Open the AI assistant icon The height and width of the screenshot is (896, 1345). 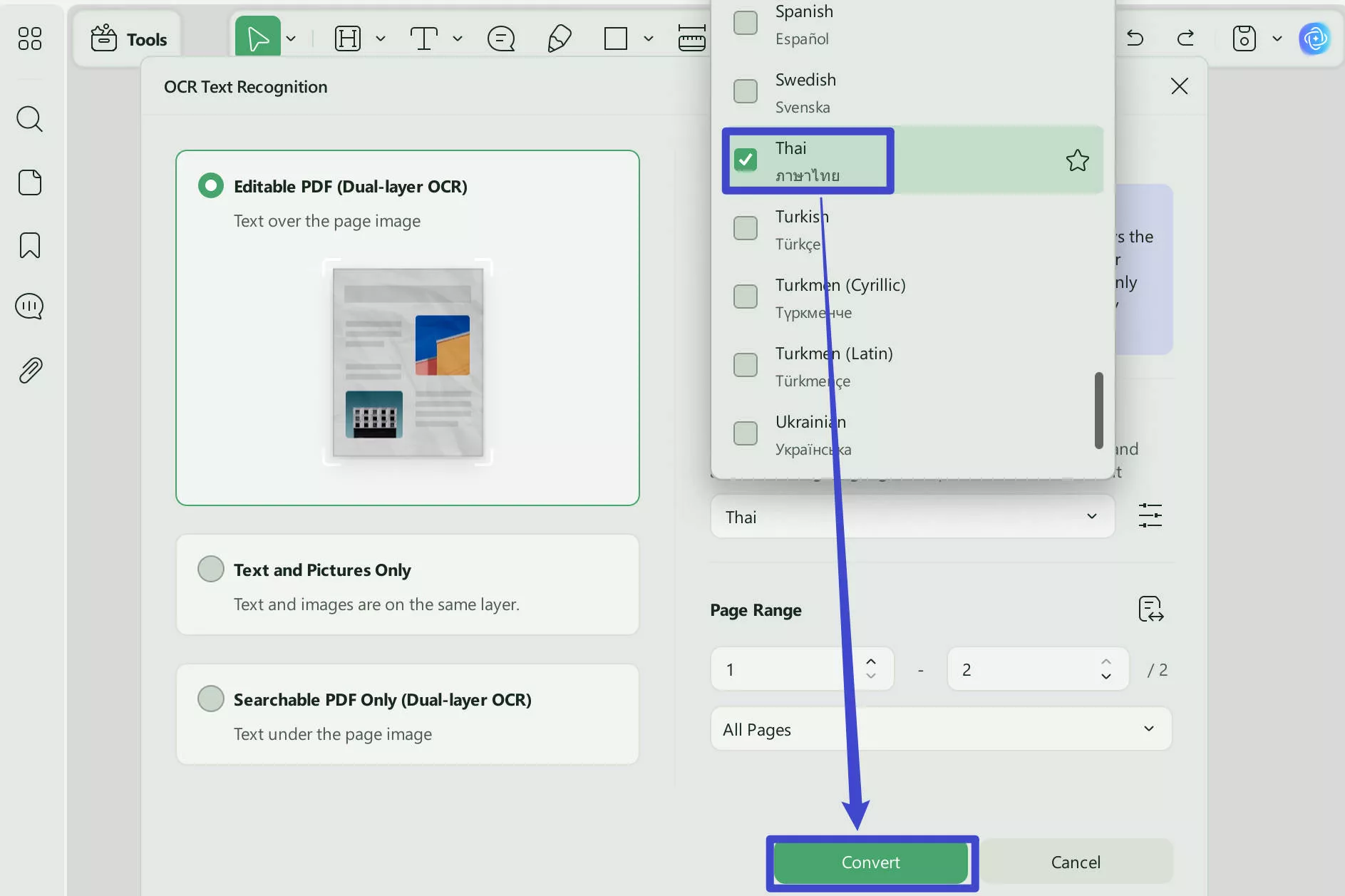tap(1314, 38)
